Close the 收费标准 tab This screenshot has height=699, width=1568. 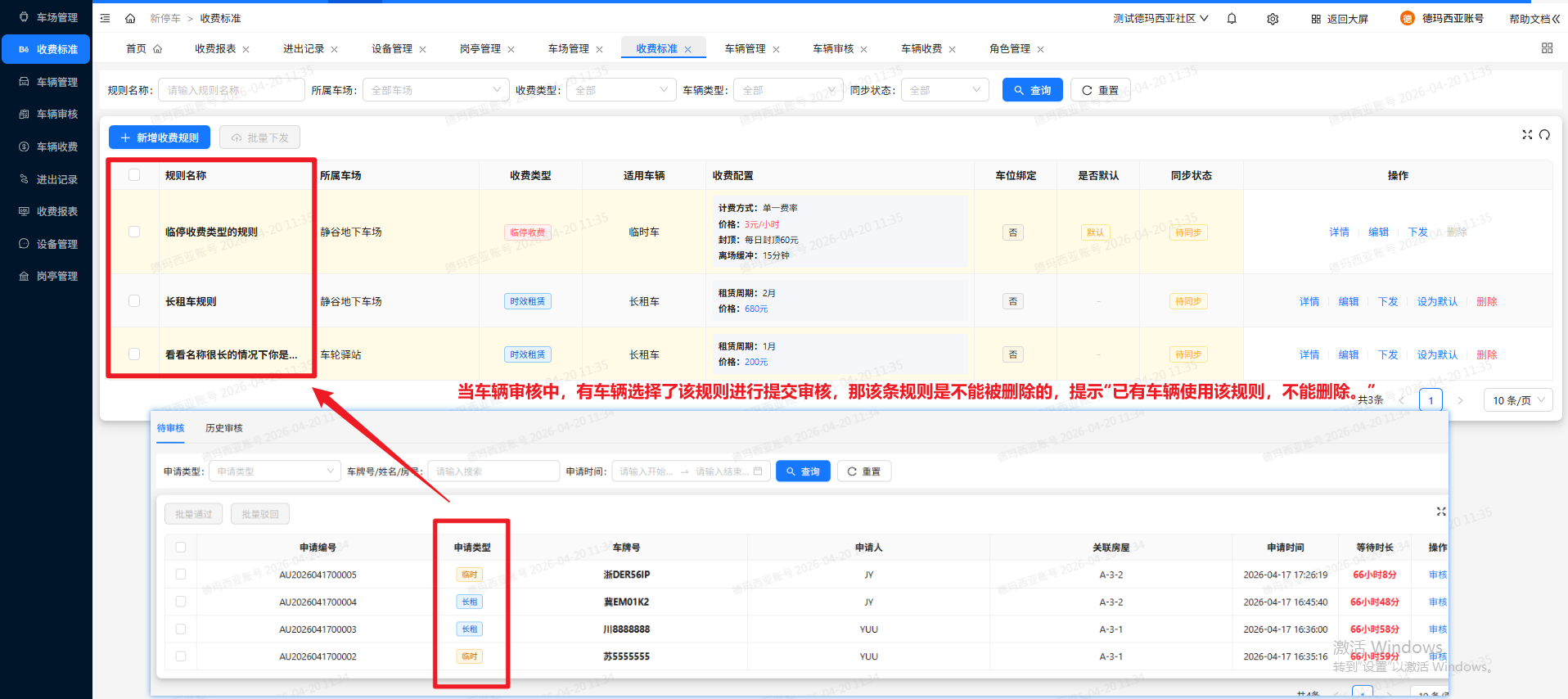(x=688, y=49)
